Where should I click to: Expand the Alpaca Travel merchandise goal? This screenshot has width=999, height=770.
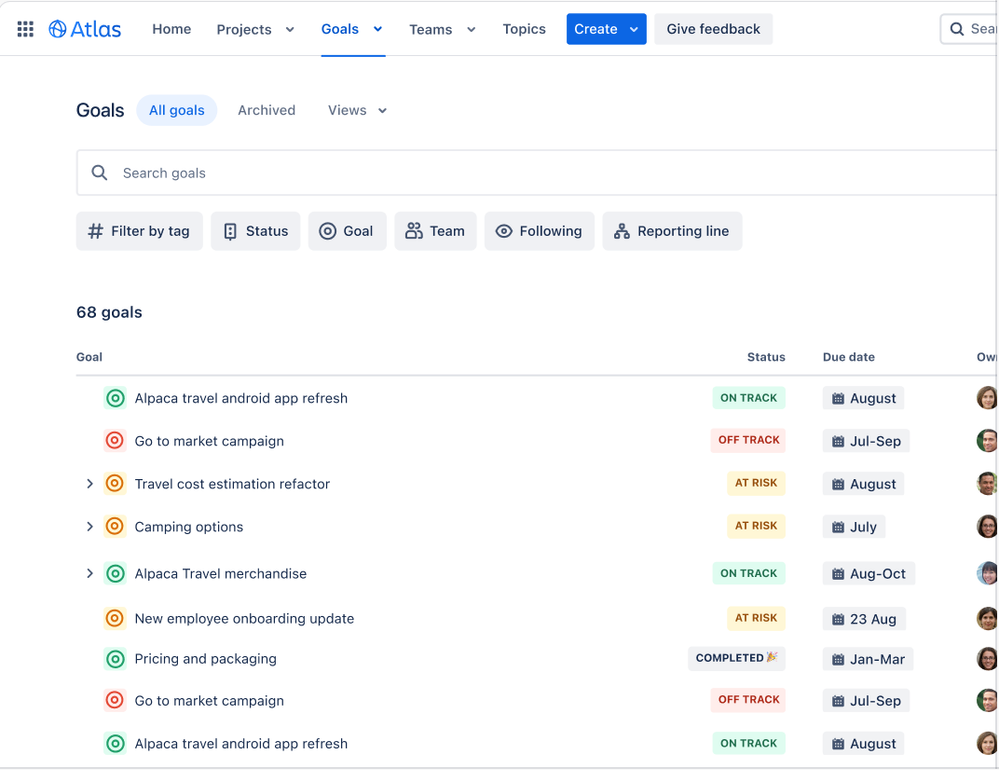(x=90, y=573)
